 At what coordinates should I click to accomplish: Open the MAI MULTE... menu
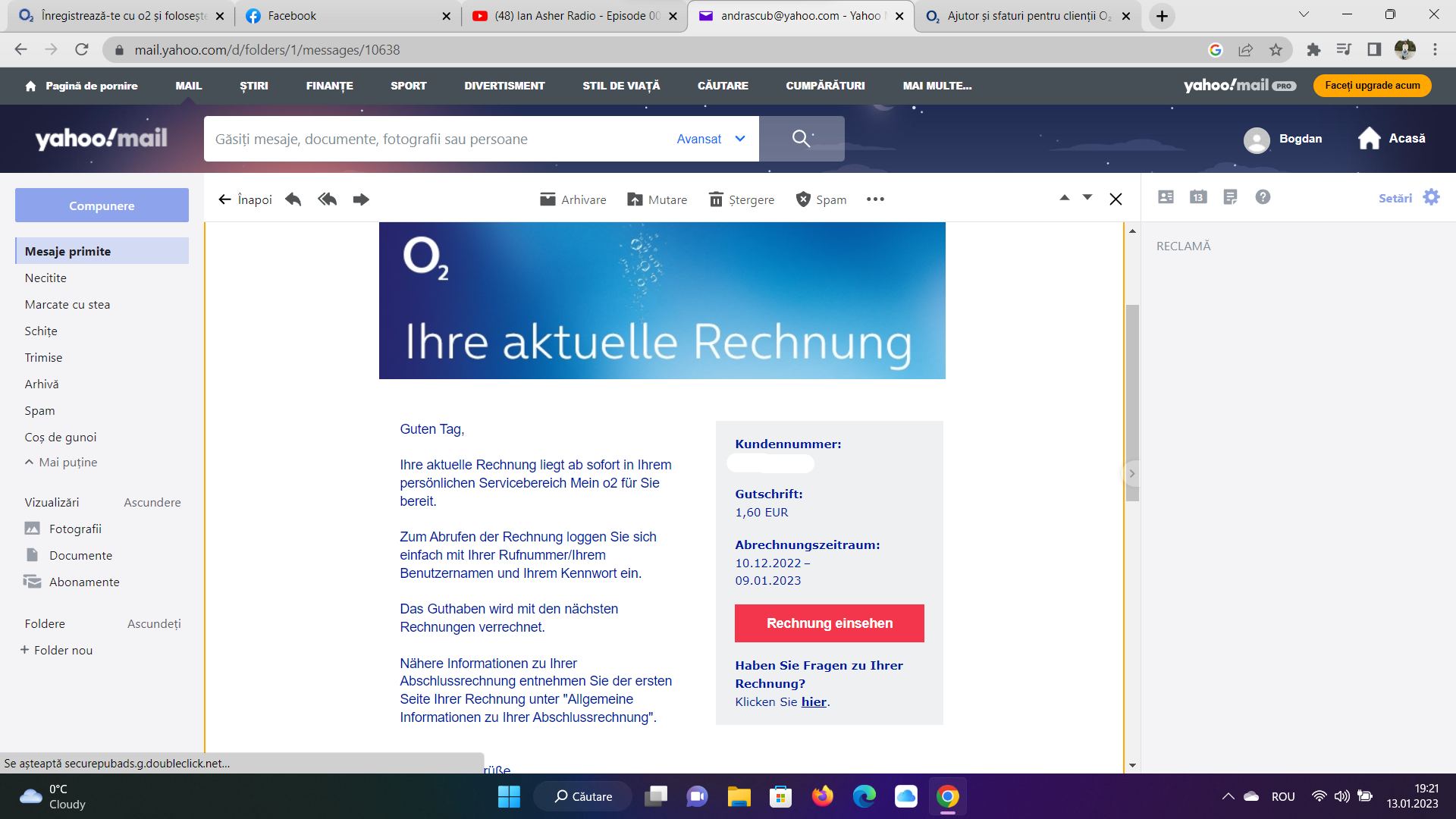click(937, 86)
